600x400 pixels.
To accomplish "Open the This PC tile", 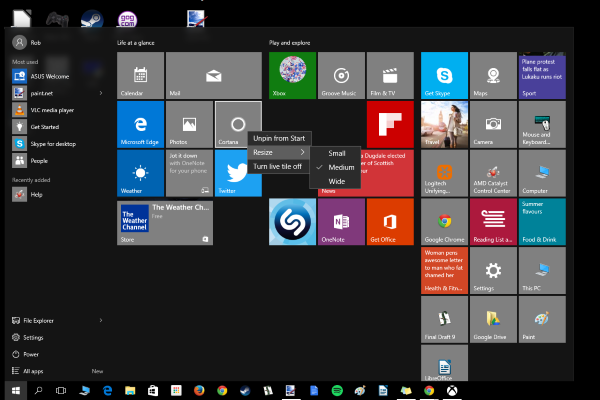I will click(542, 270).
